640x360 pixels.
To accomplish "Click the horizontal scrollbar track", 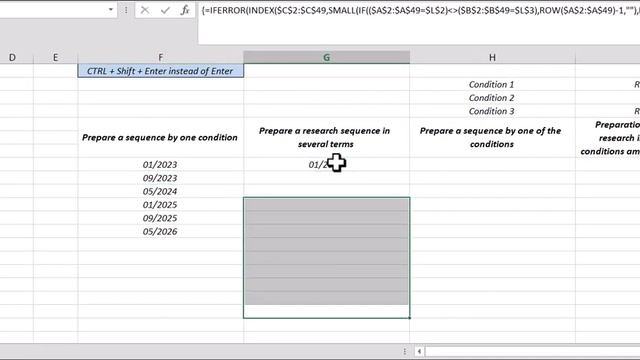I will coord(532,351).
